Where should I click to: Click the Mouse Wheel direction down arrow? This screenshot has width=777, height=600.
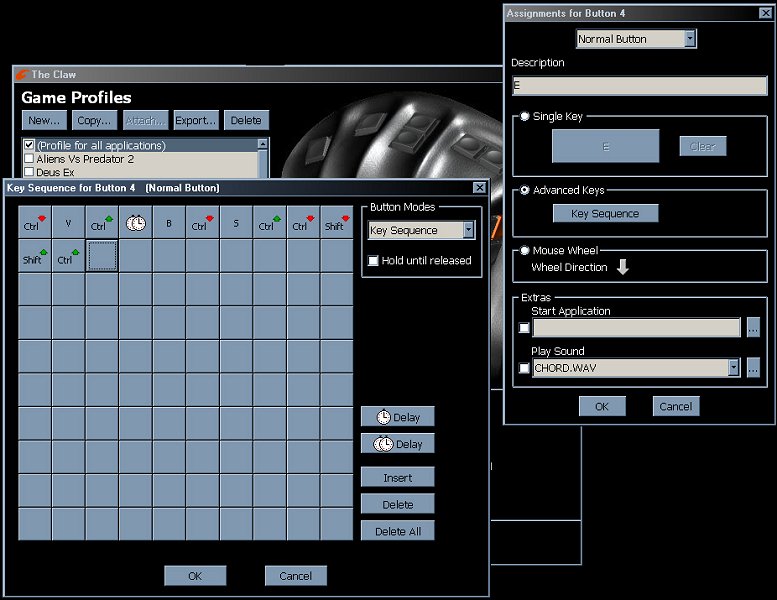(623, 268)
